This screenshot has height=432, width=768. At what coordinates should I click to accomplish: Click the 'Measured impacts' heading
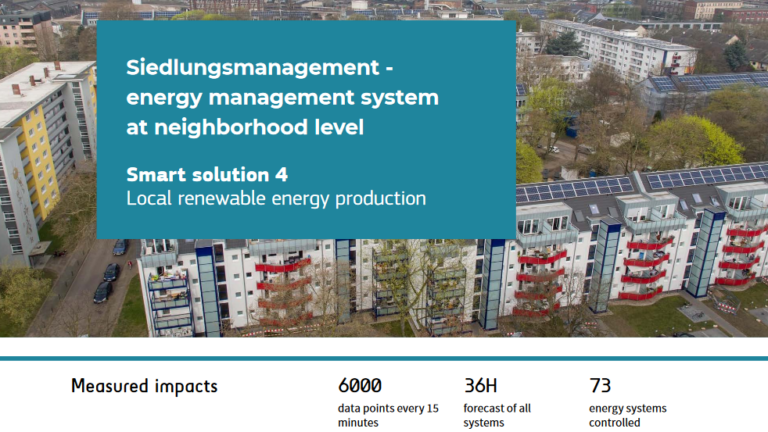pyautogui.click(x=144, y=386)
